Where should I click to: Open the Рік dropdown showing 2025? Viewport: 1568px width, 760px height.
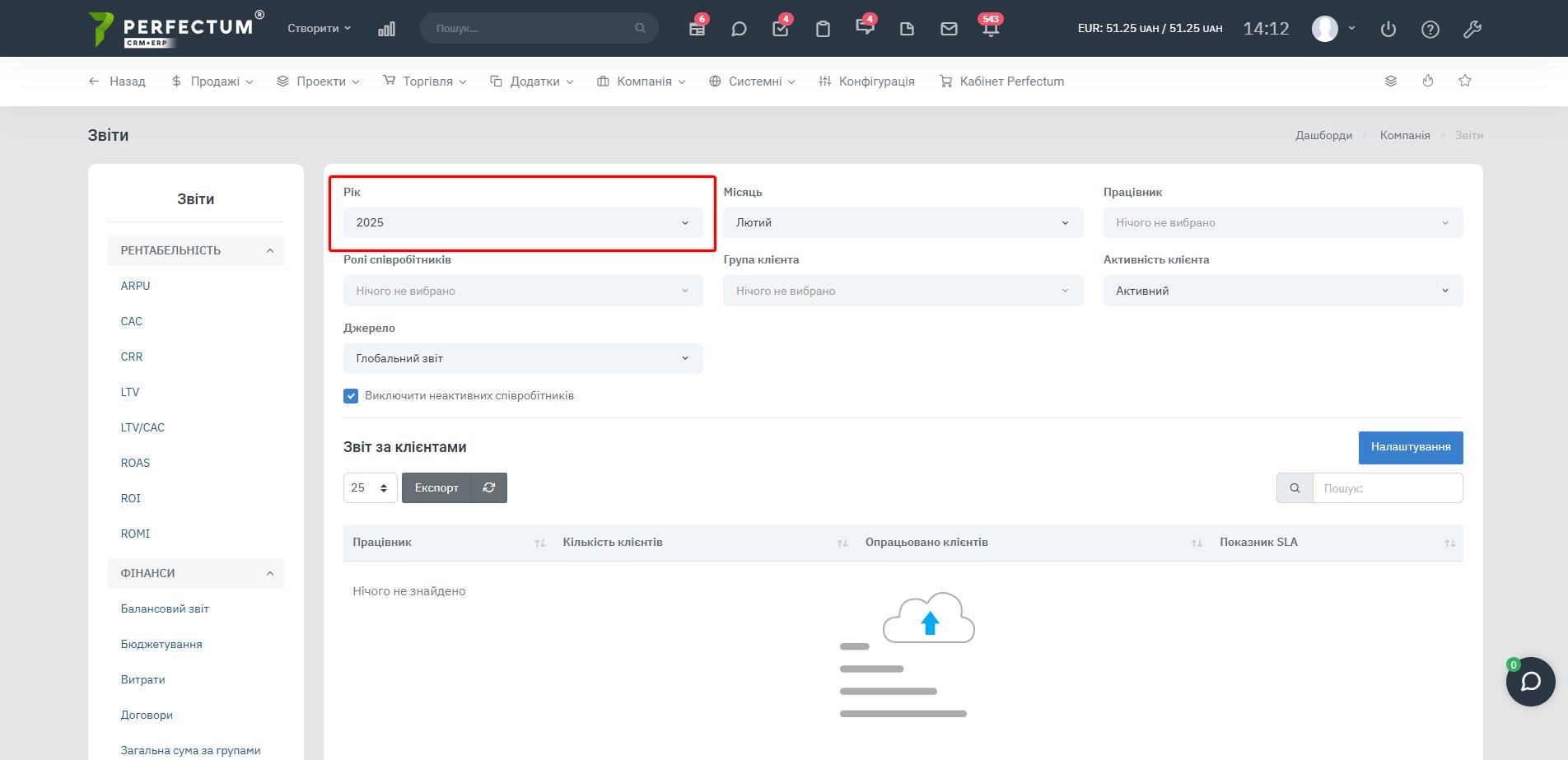(523, 223)
